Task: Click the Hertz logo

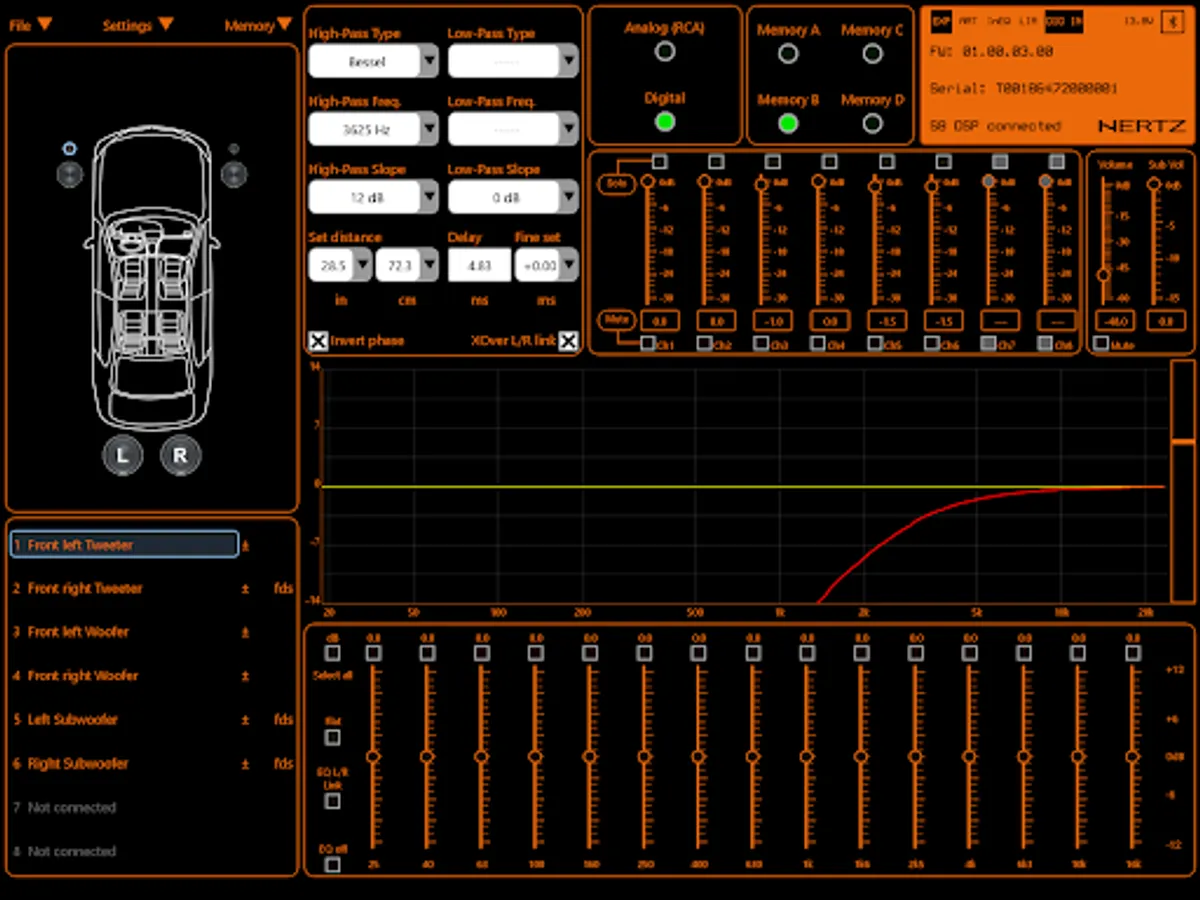Action: pos(1142,126)
